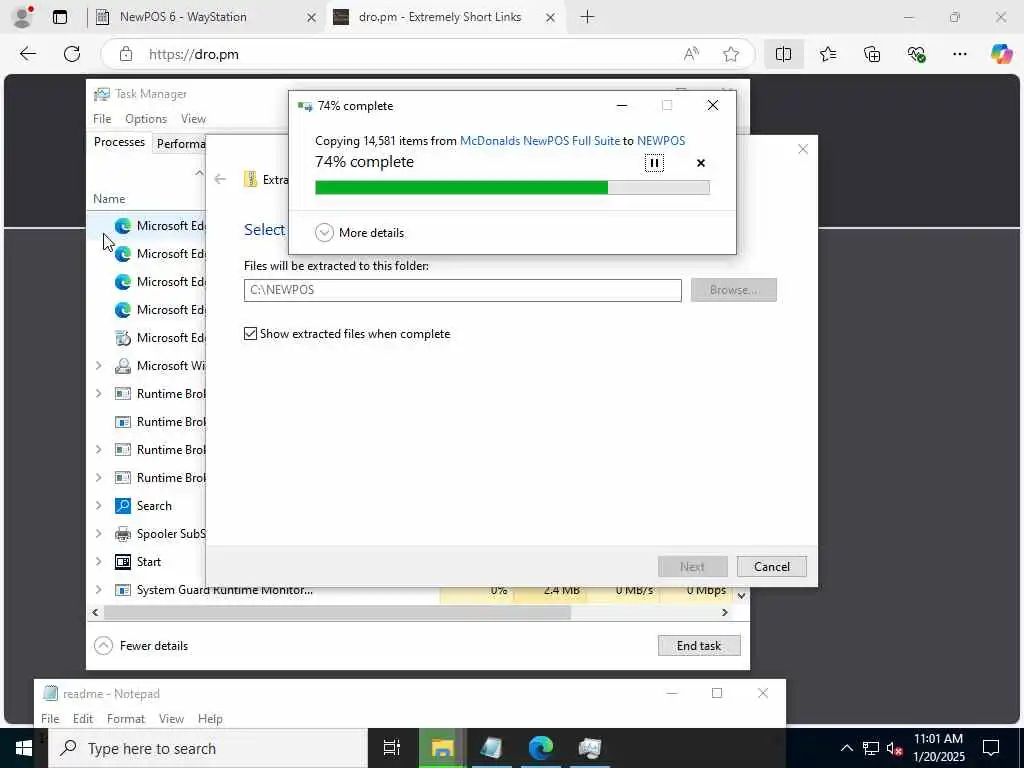
Task: Sort processes by Name column
Action: coord(109,199)
